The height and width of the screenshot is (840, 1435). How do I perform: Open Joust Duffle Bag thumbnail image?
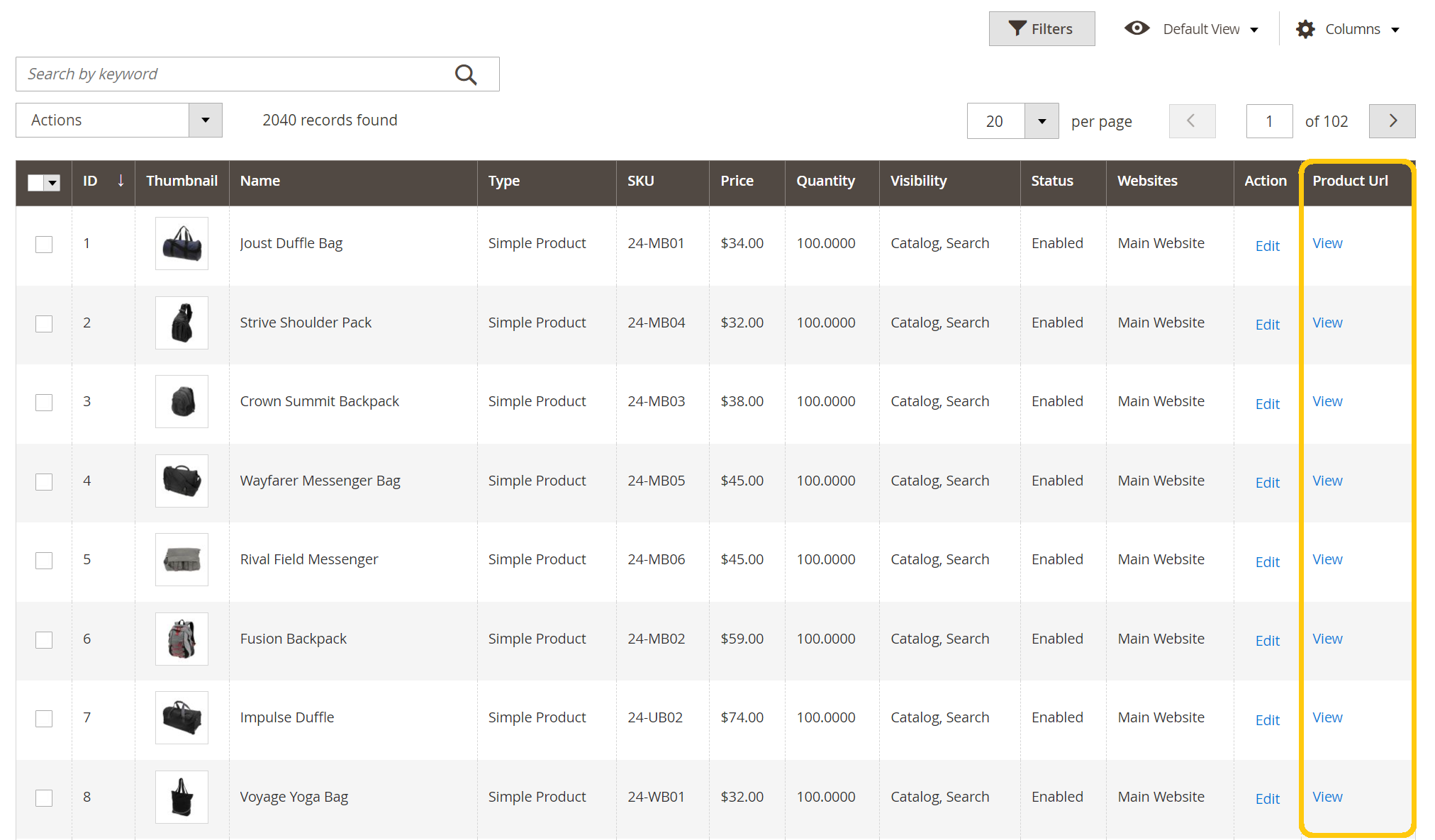coord(182,243)
